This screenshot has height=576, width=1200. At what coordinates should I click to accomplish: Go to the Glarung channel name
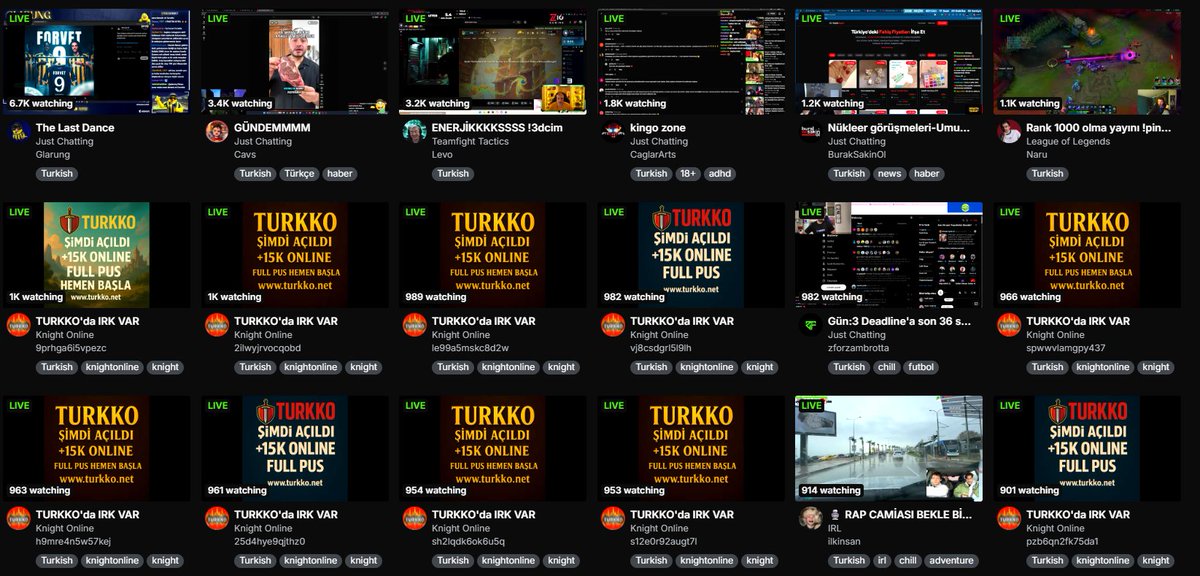(x=53, y=155)
